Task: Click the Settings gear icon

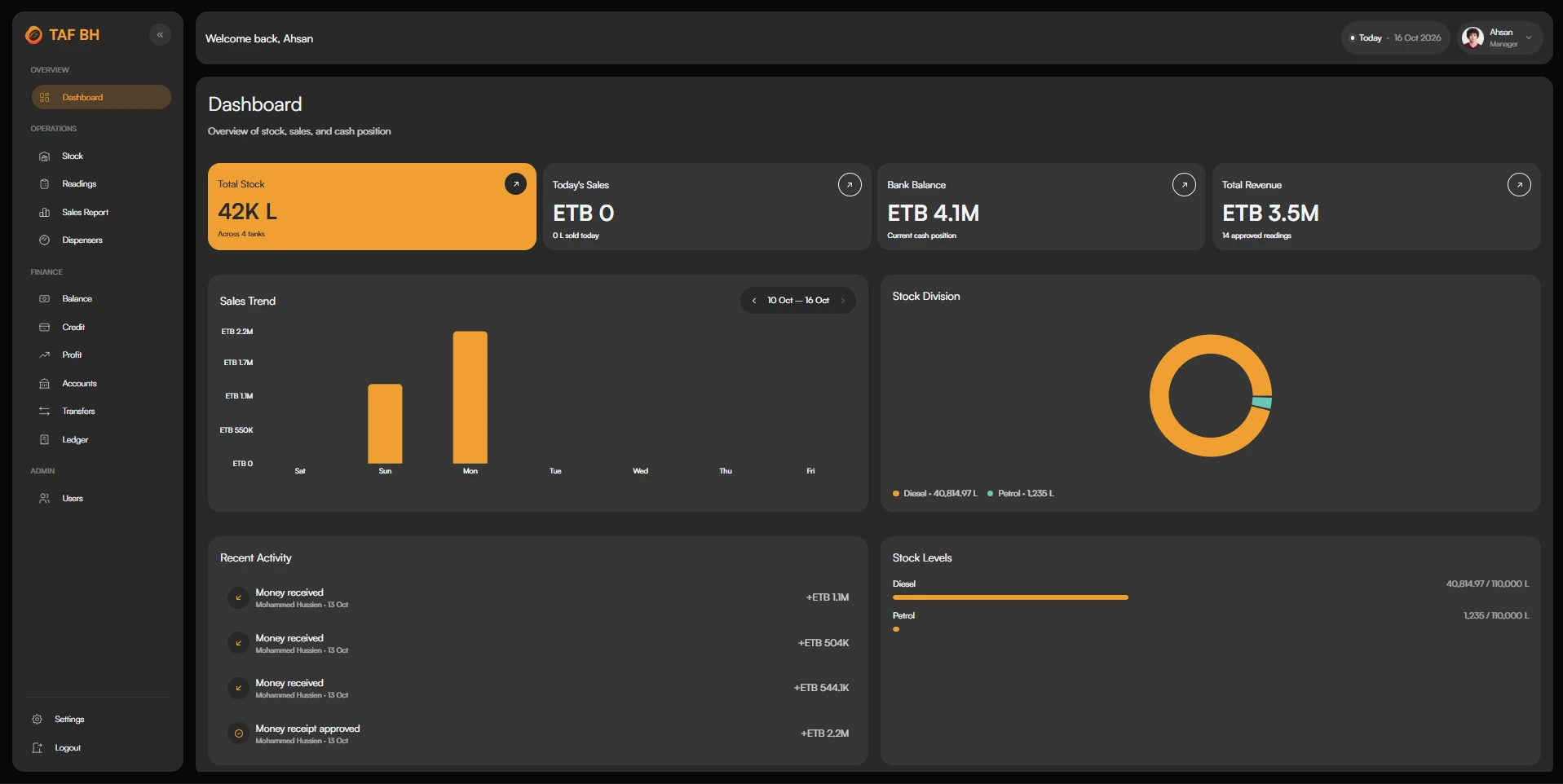Action: tap(37, 720)
